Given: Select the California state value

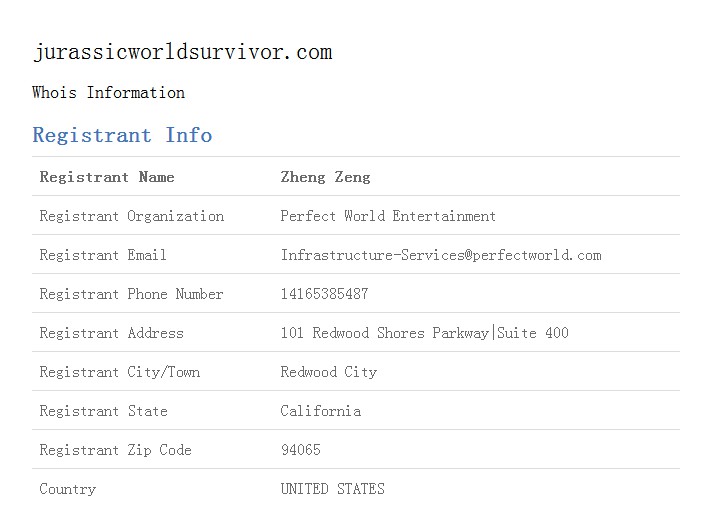Looking at the screenshot, I should (321, 411).
